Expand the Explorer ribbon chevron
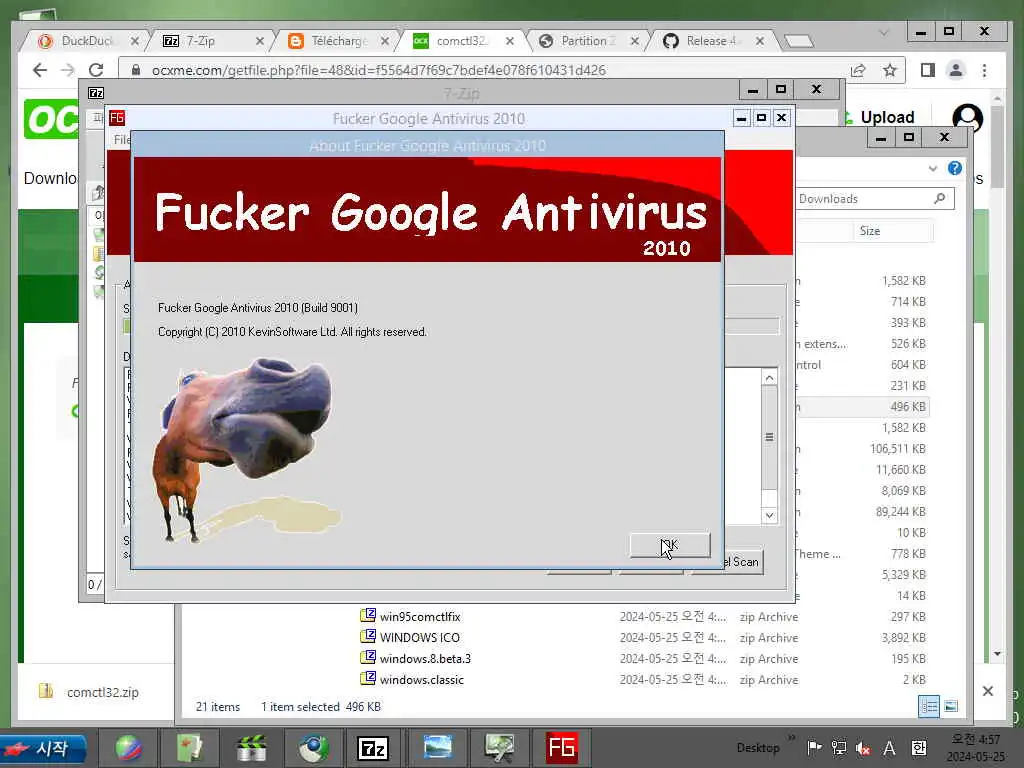 [x=933, y=168]
